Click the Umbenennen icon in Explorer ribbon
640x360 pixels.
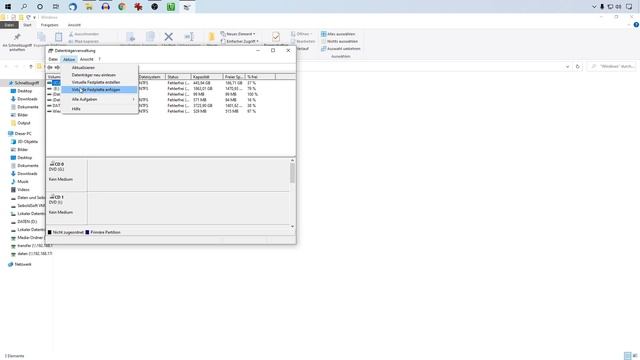tap(189, 37)
